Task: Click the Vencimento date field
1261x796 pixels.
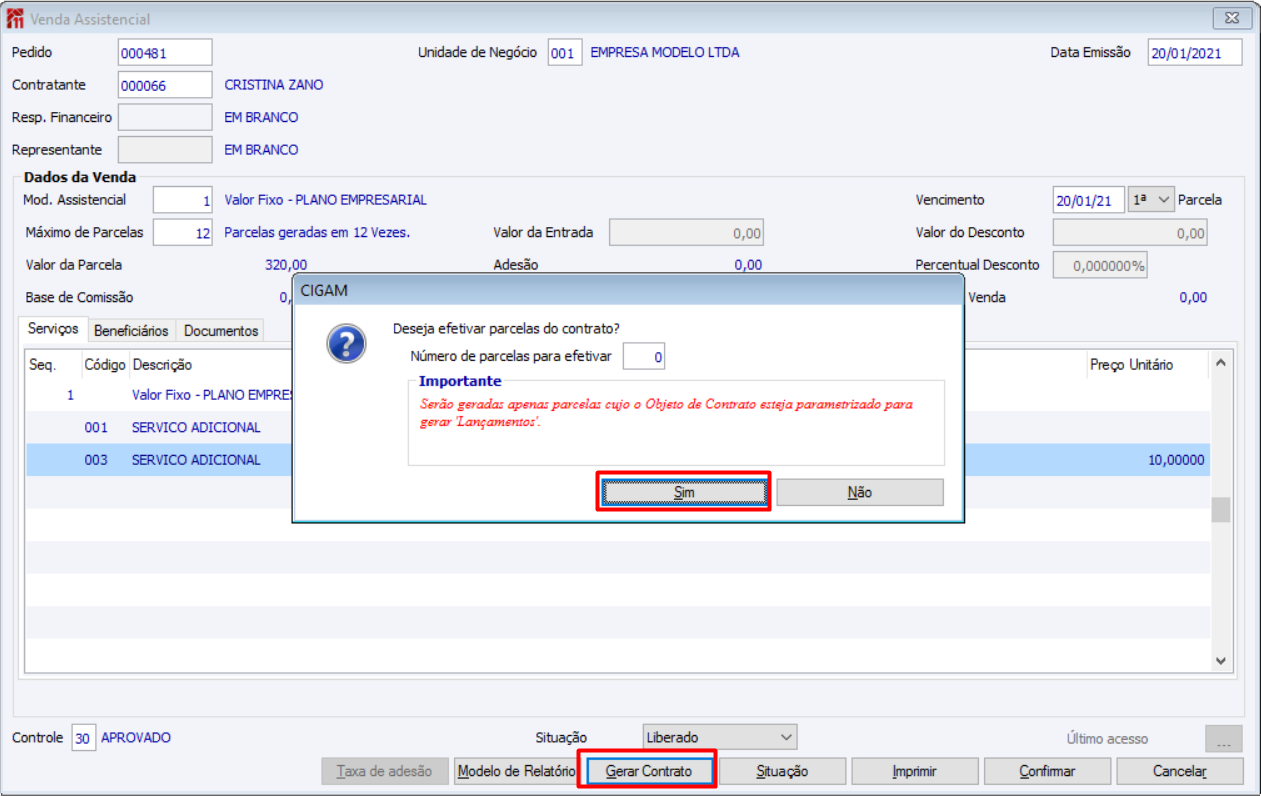Action: click(x=1089, y=199)
